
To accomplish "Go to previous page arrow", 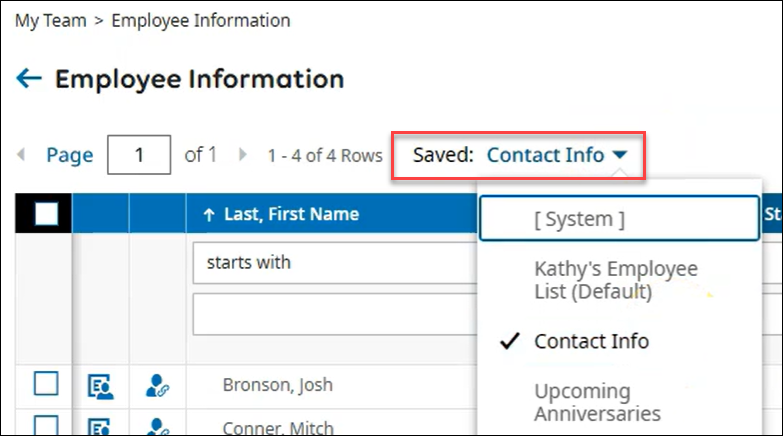I will pyautogui.click(x=21, y=155).
